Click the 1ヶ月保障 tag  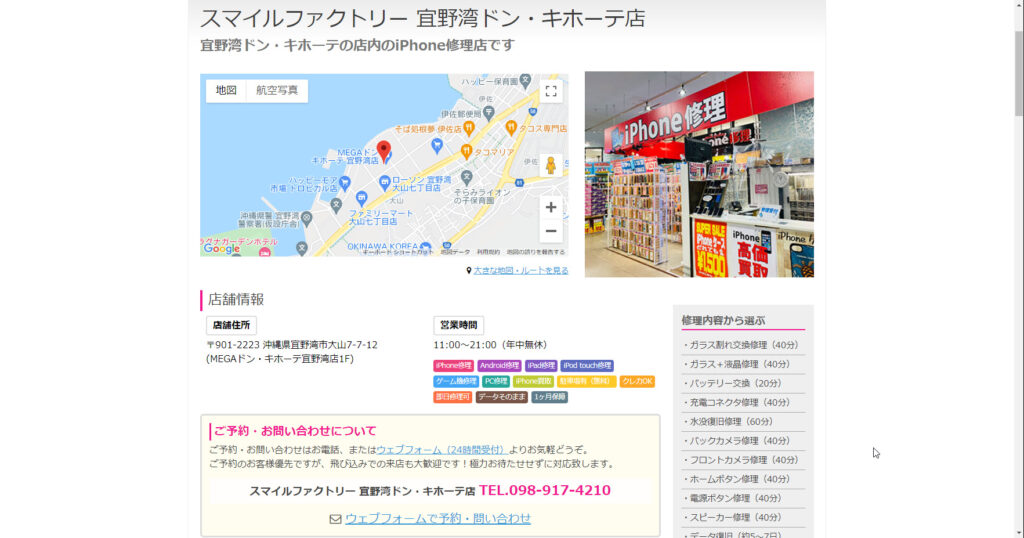(x=549, y=397)
